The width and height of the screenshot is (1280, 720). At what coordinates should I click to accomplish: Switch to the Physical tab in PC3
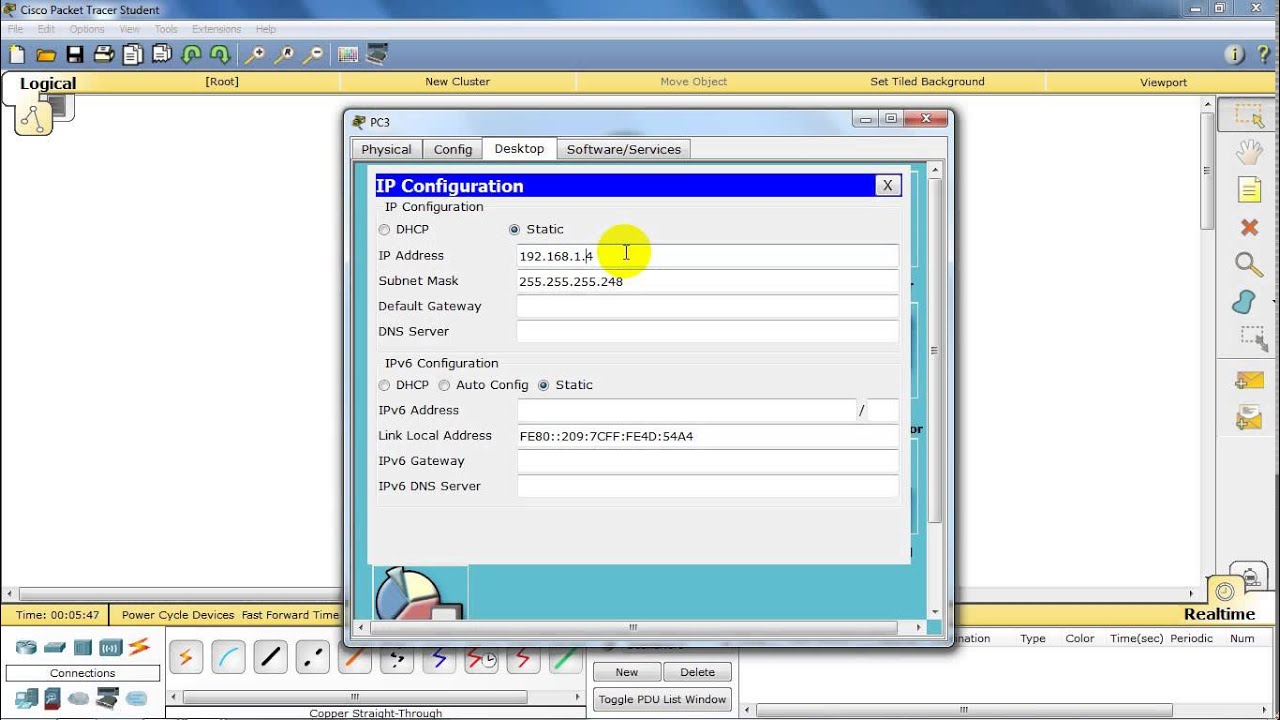point(386,149)
